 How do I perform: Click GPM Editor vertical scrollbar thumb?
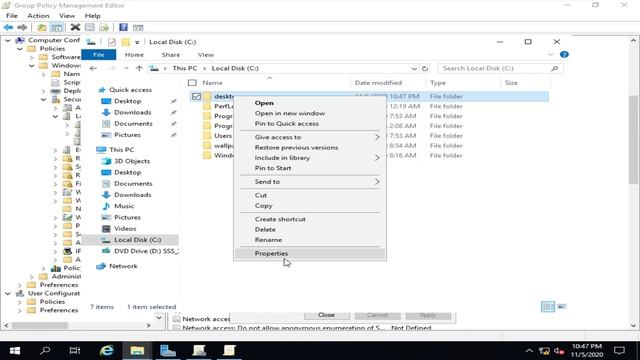[633, 139]
